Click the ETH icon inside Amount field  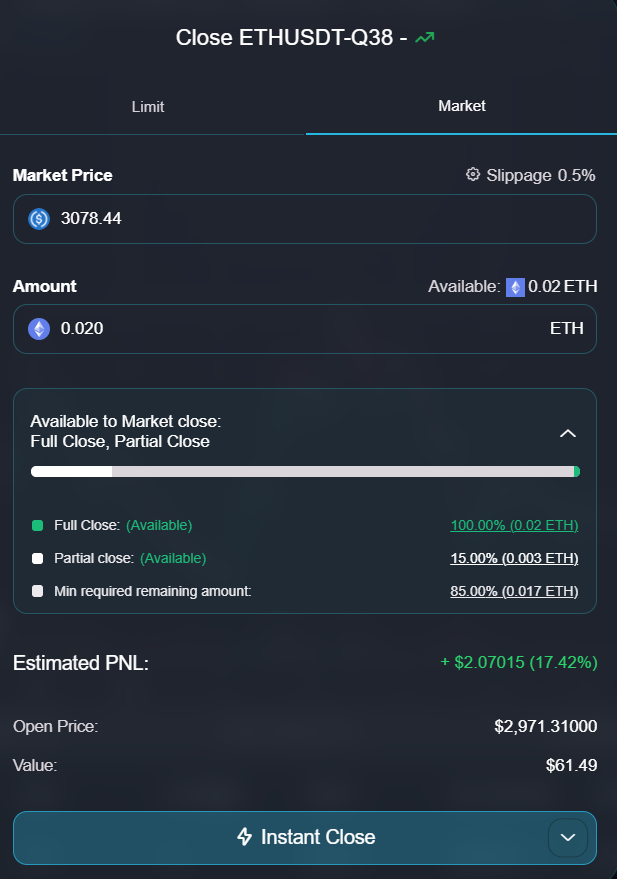coord(38,328)
